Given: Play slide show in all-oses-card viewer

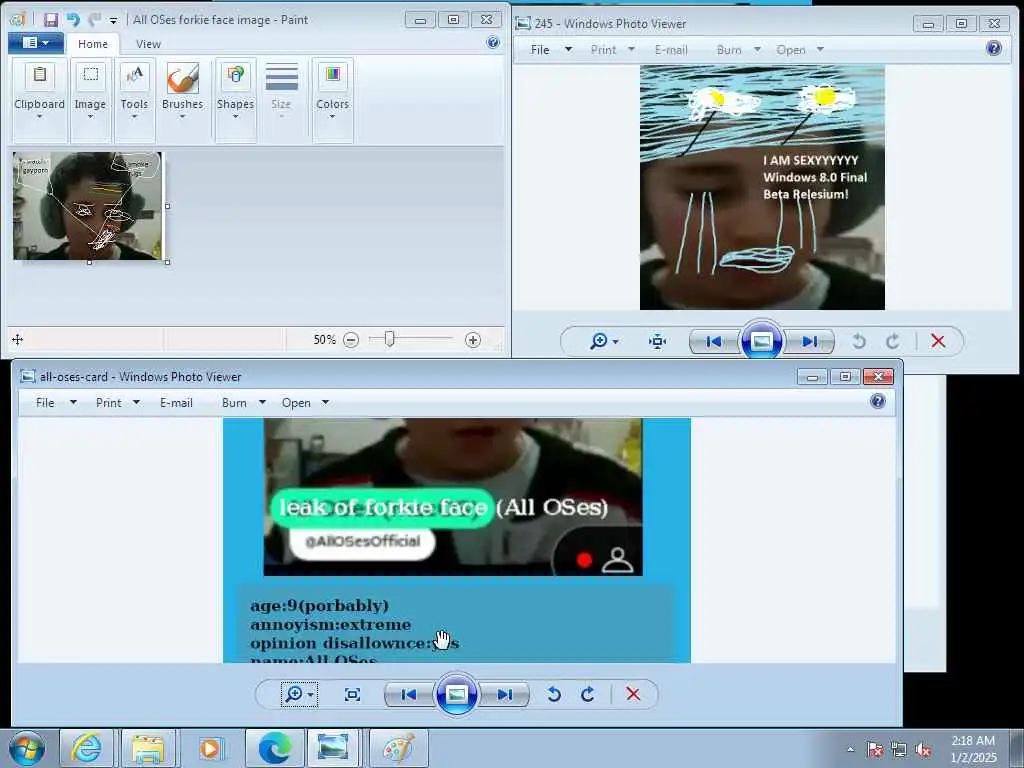Looking at the screenshot, I should pyautogui.click(x=456, y=694).
